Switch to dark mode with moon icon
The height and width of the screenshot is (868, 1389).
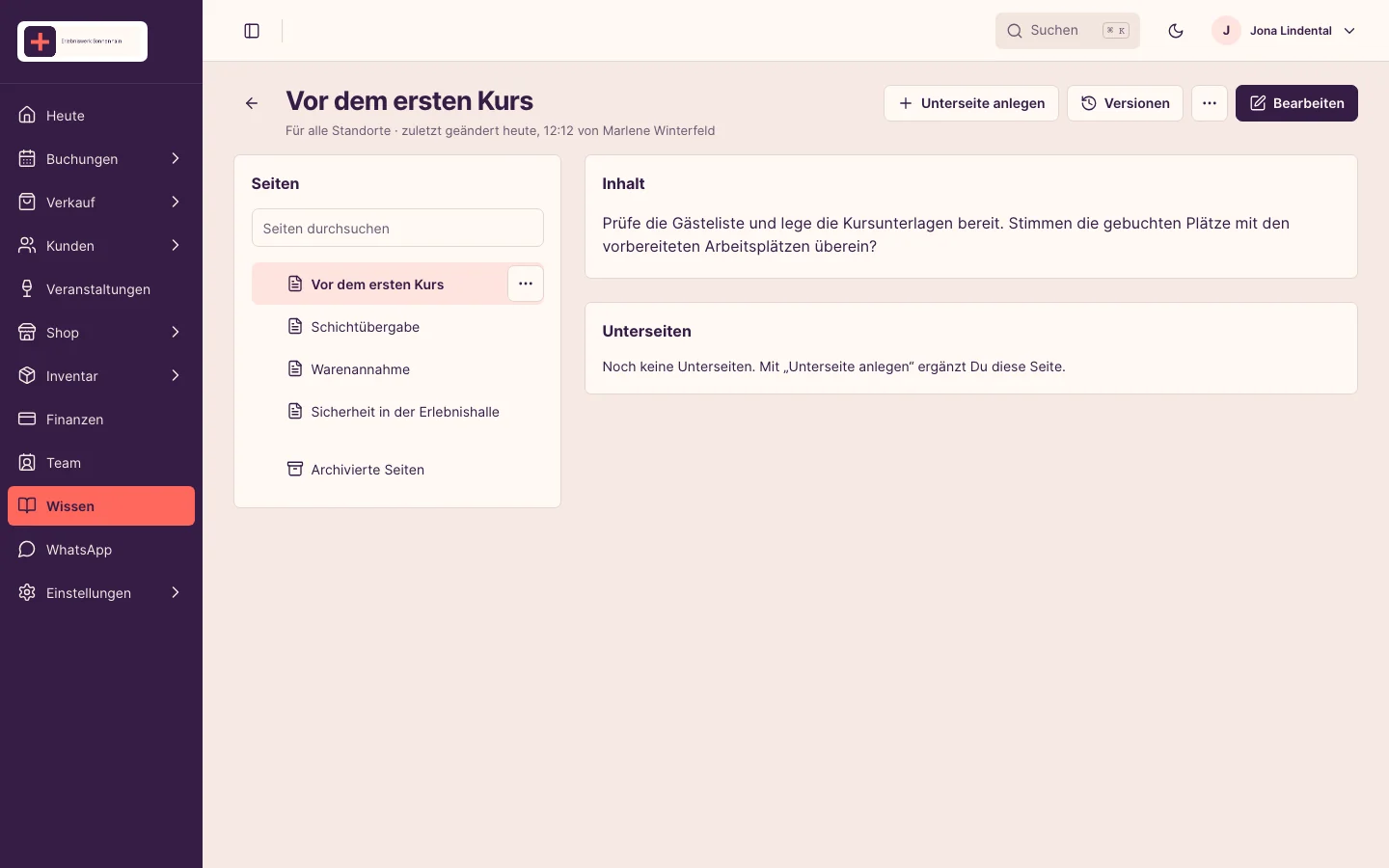[x=1176, y=31]
